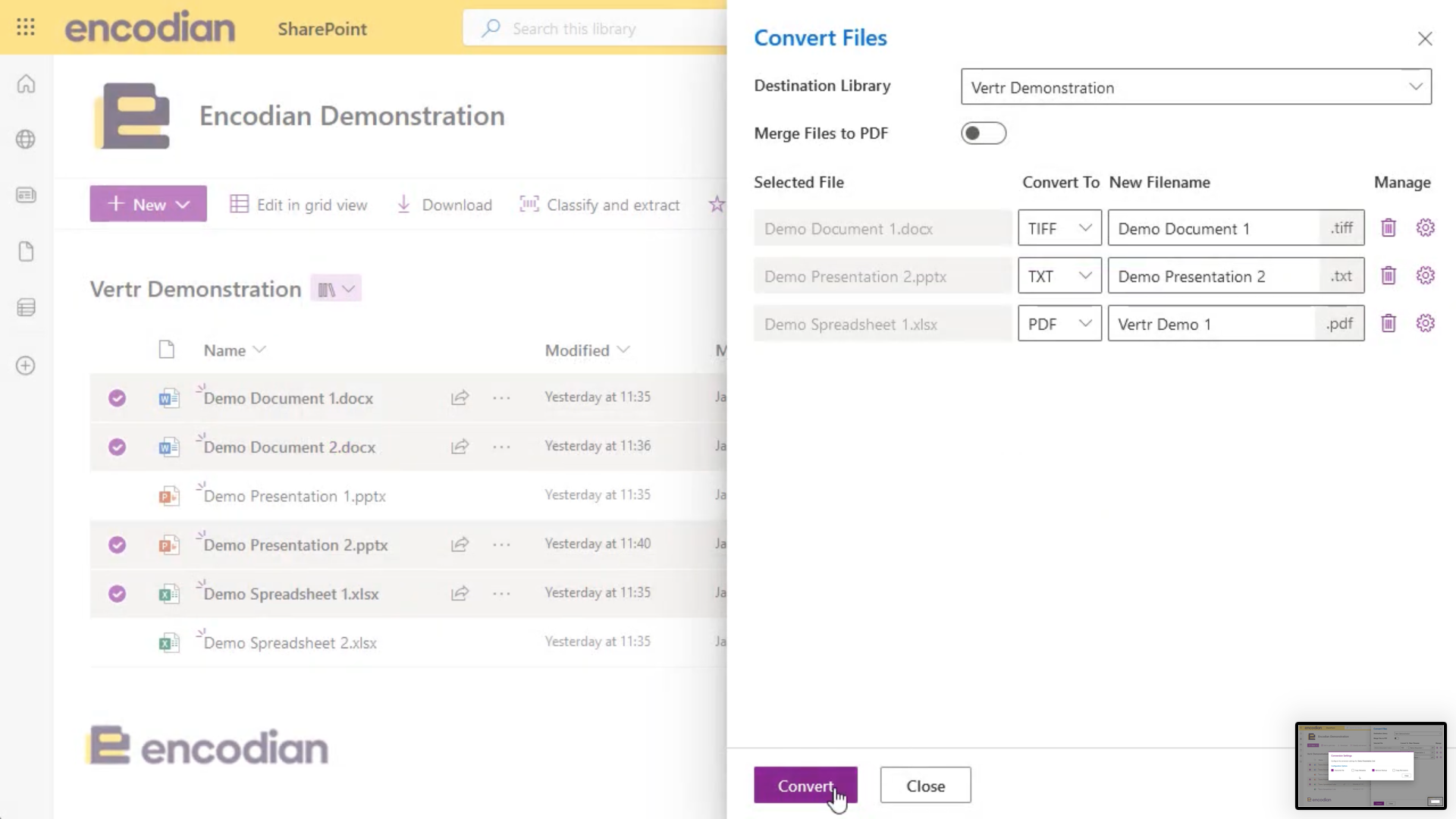Open Demo Spreadsheet 2.xlsx file
This screenshot has width=1456, height=819.
(x=290, y=642)
